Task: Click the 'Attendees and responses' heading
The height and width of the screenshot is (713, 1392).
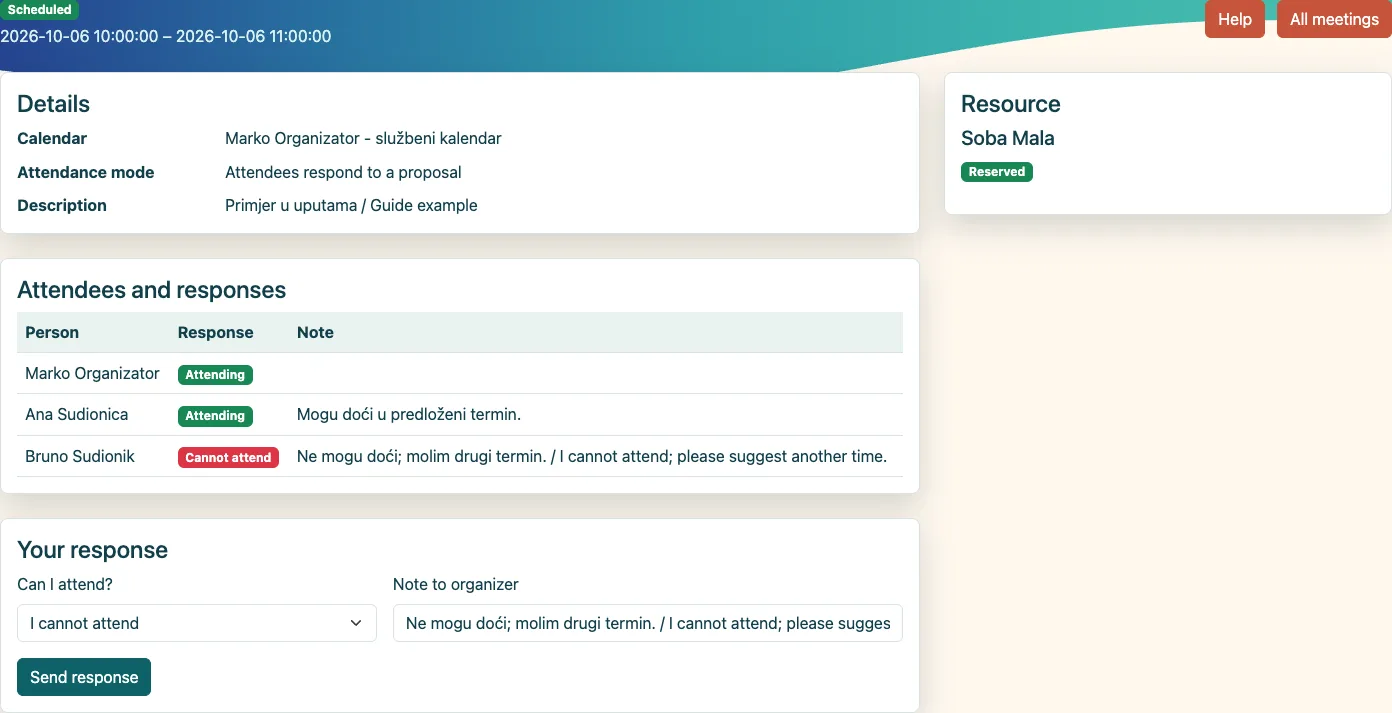Action: click(152, 290)
